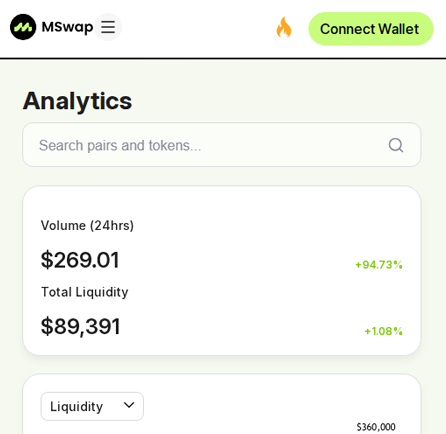Click the +94.73% volume change indicator

pos(379,265)
